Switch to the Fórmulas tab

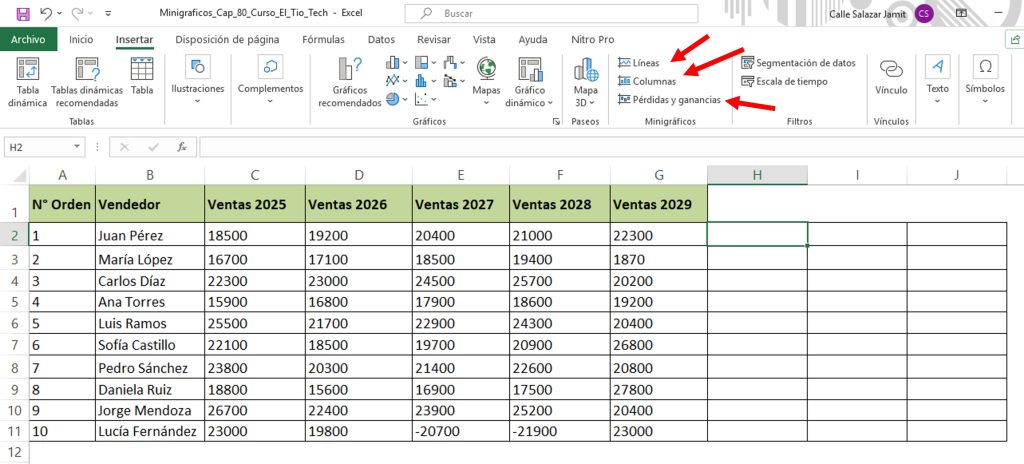coord(323,40)
